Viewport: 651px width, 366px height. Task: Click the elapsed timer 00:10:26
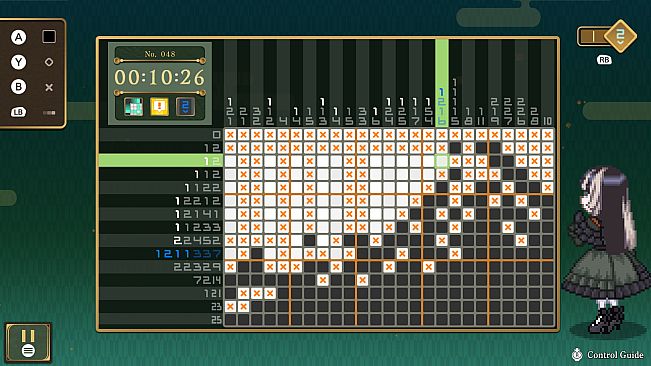pyautogui.click(x=160, y=77)
